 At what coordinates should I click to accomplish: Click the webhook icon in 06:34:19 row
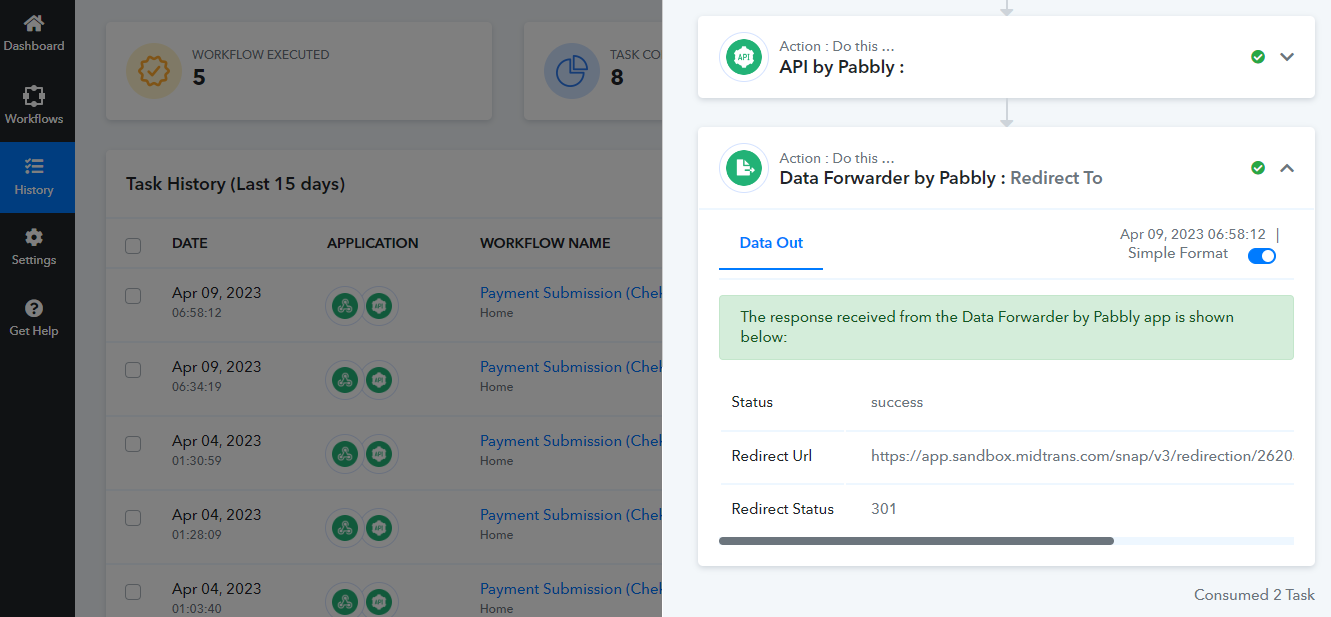pyautogui.click(x=345, y=380)
